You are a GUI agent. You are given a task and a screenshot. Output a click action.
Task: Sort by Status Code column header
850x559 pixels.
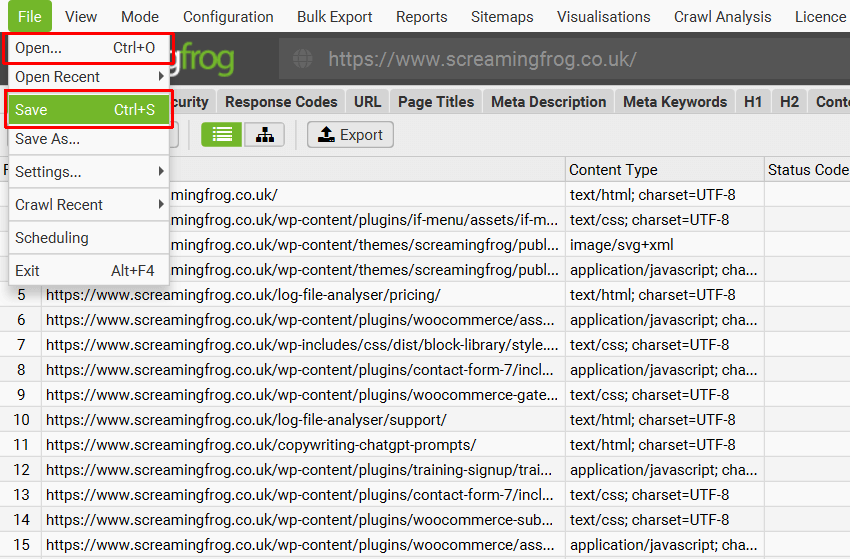(807, 170)
